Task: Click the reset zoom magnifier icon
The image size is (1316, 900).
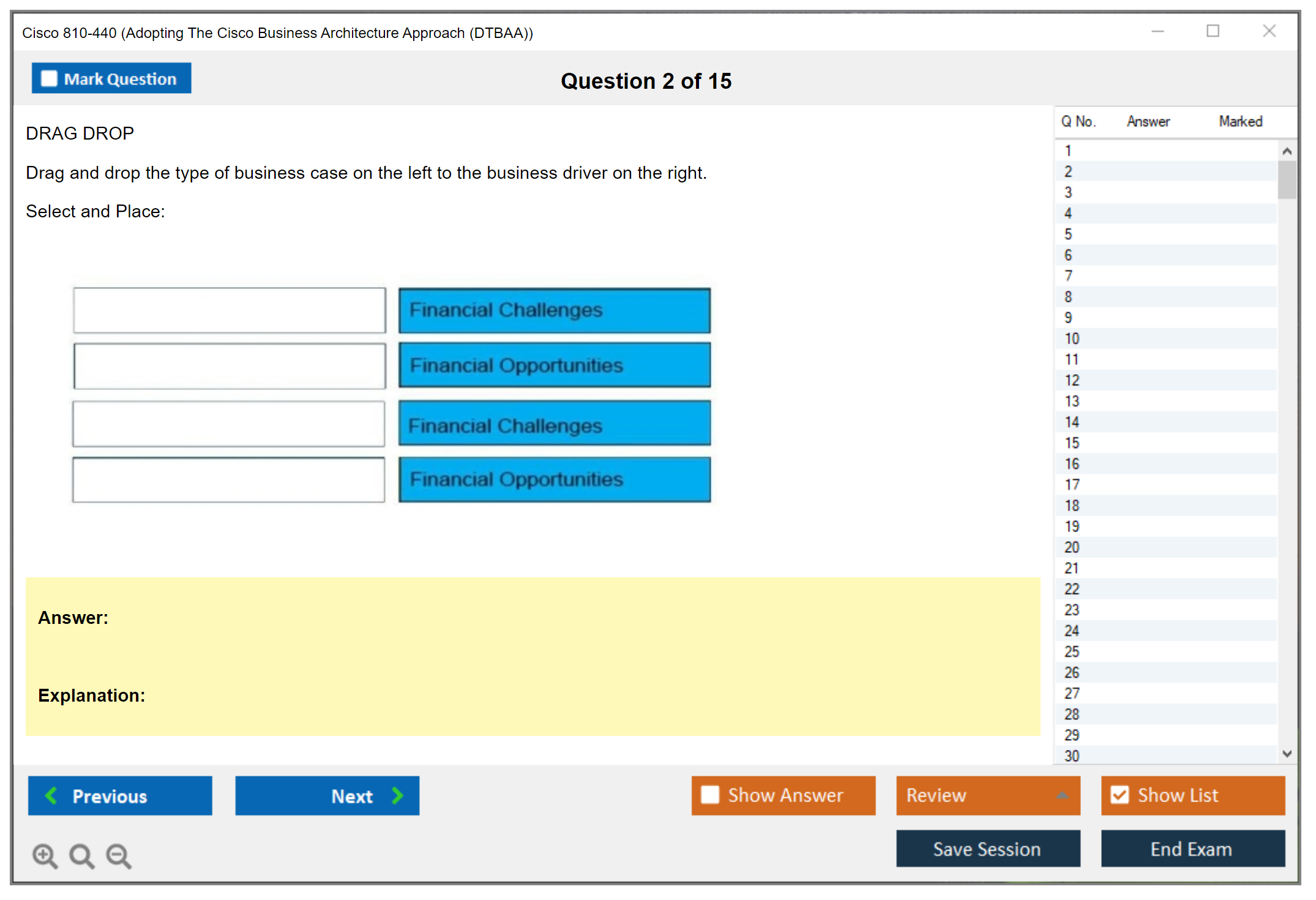Action: coord(81,855)
